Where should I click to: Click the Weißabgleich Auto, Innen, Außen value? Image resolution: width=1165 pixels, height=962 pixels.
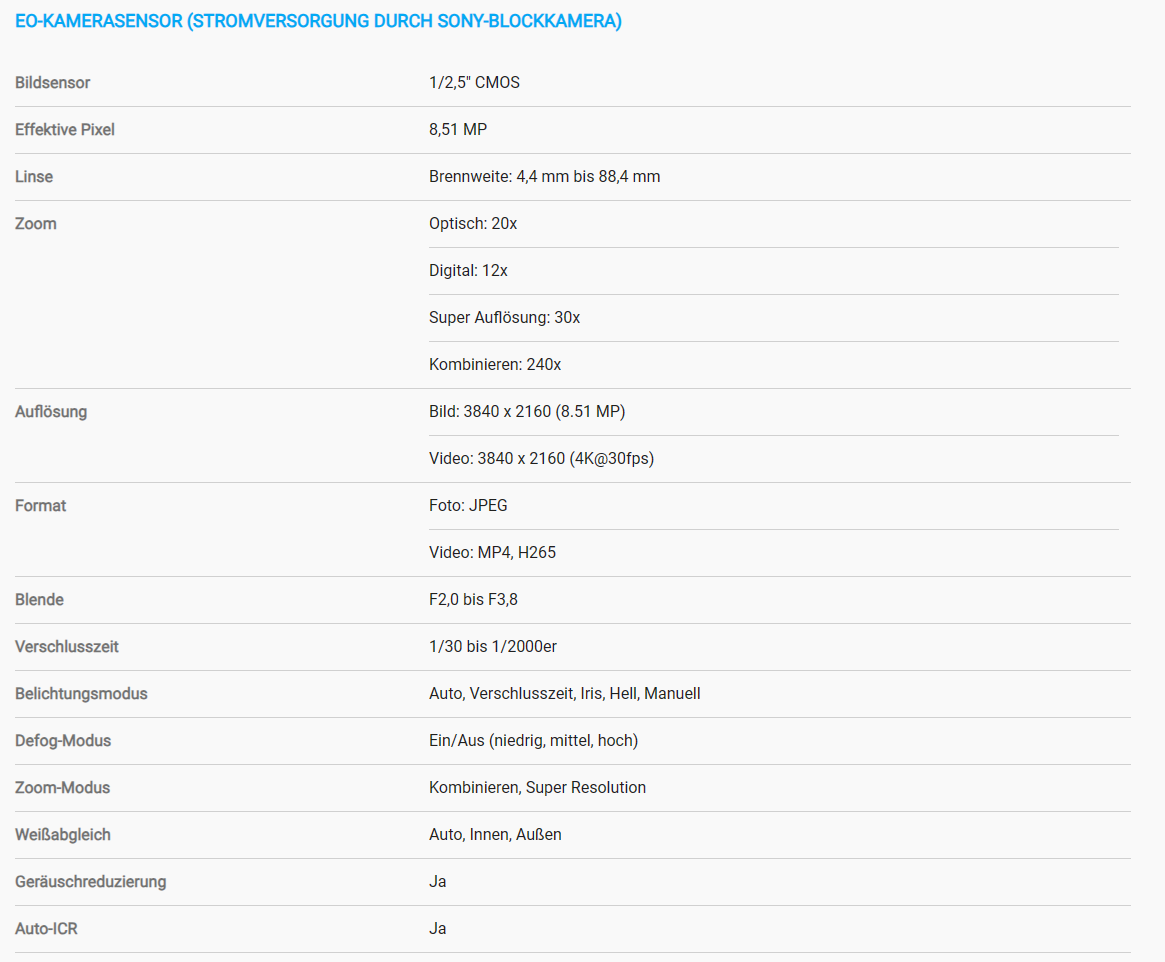(x=495, y=834)
